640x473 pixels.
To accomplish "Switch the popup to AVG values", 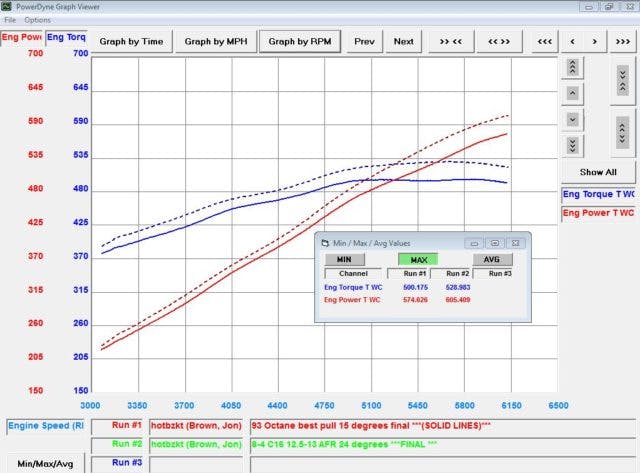I will [x=491, y=259].
